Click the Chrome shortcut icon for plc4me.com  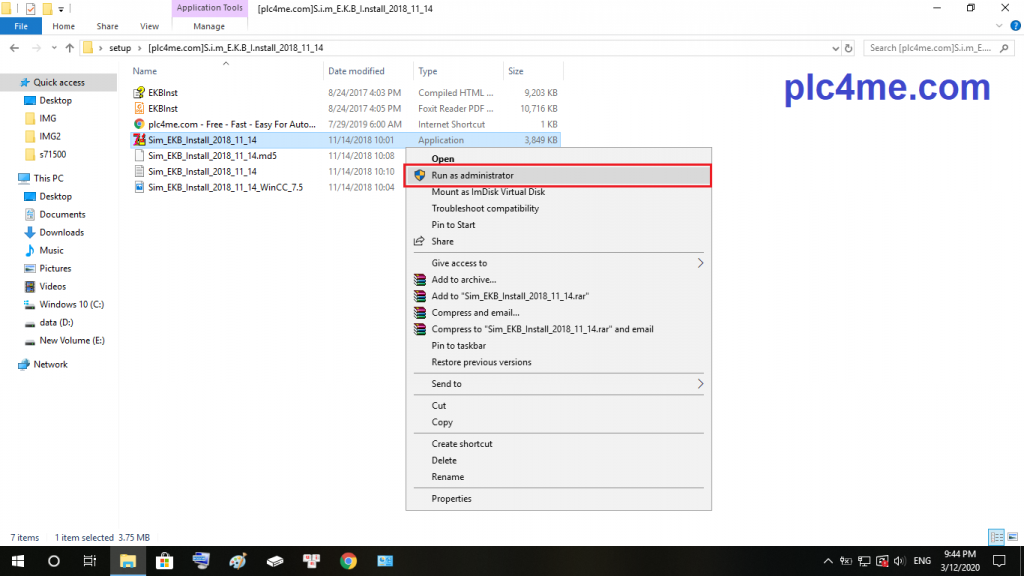pos(140,124)
